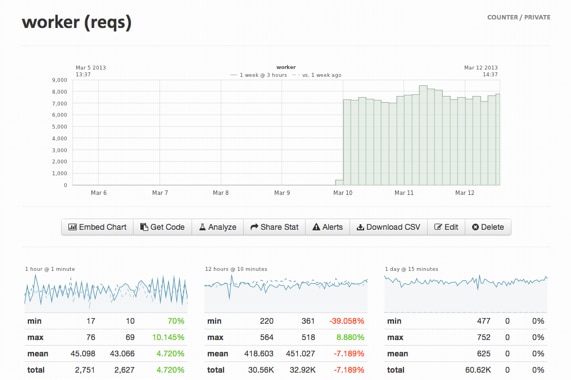Screen dimensions: 571x380
Task: Open the Alerts button
Action: point(328,227)
